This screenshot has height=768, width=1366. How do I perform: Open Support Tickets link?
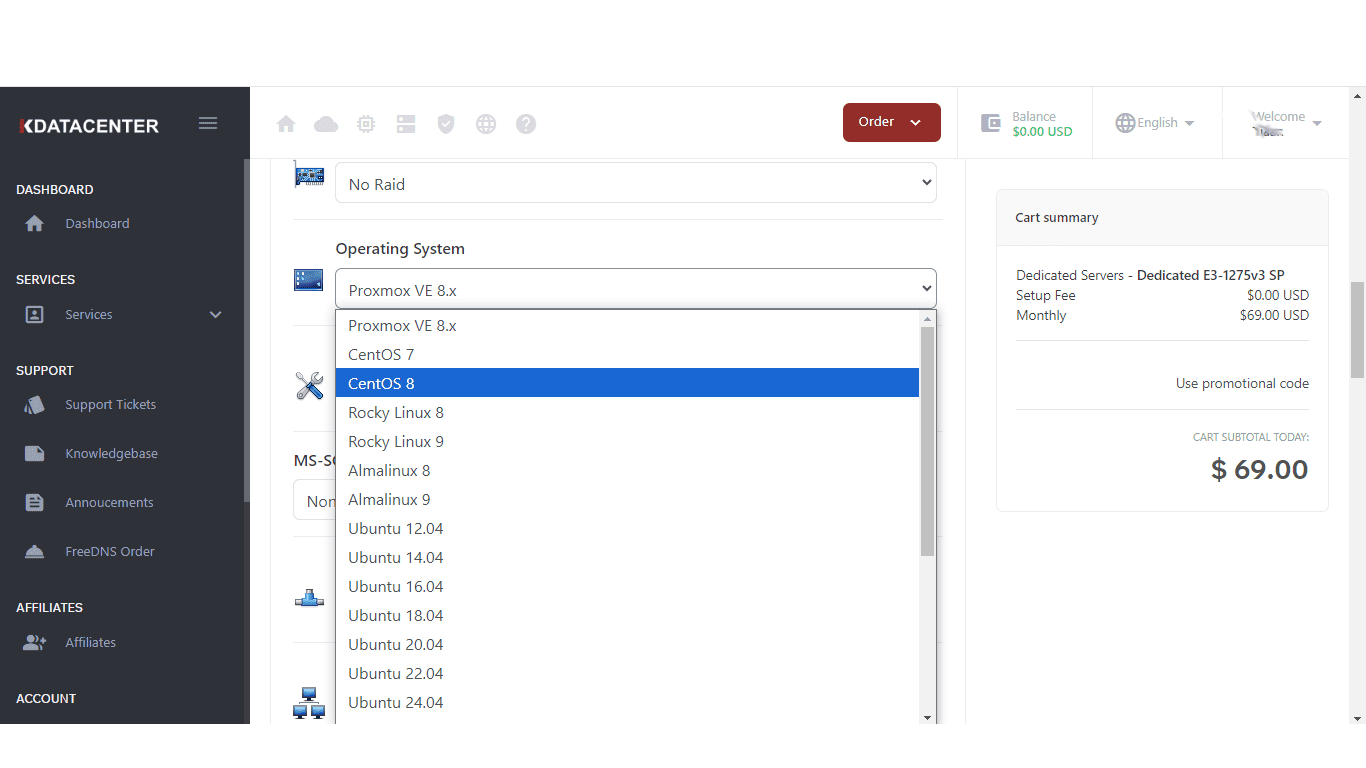tap(110, 405)
